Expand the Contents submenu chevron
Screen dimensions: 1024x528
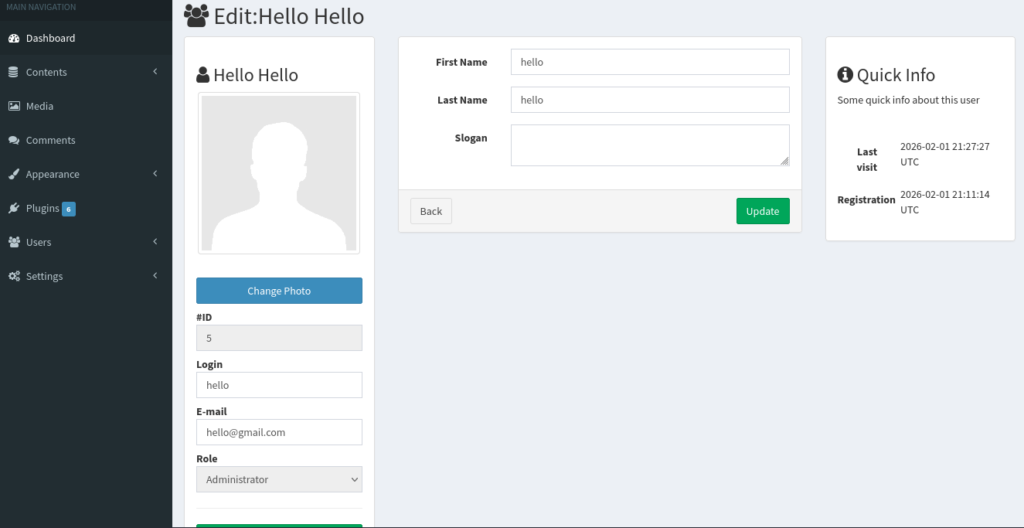[156, 72]
